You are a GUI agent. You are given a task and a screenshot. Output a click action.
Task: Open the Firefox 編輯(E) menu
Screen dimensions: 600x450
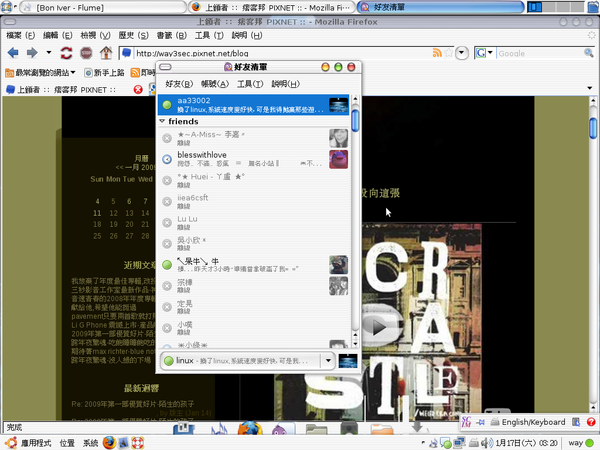tap(58, 36)
